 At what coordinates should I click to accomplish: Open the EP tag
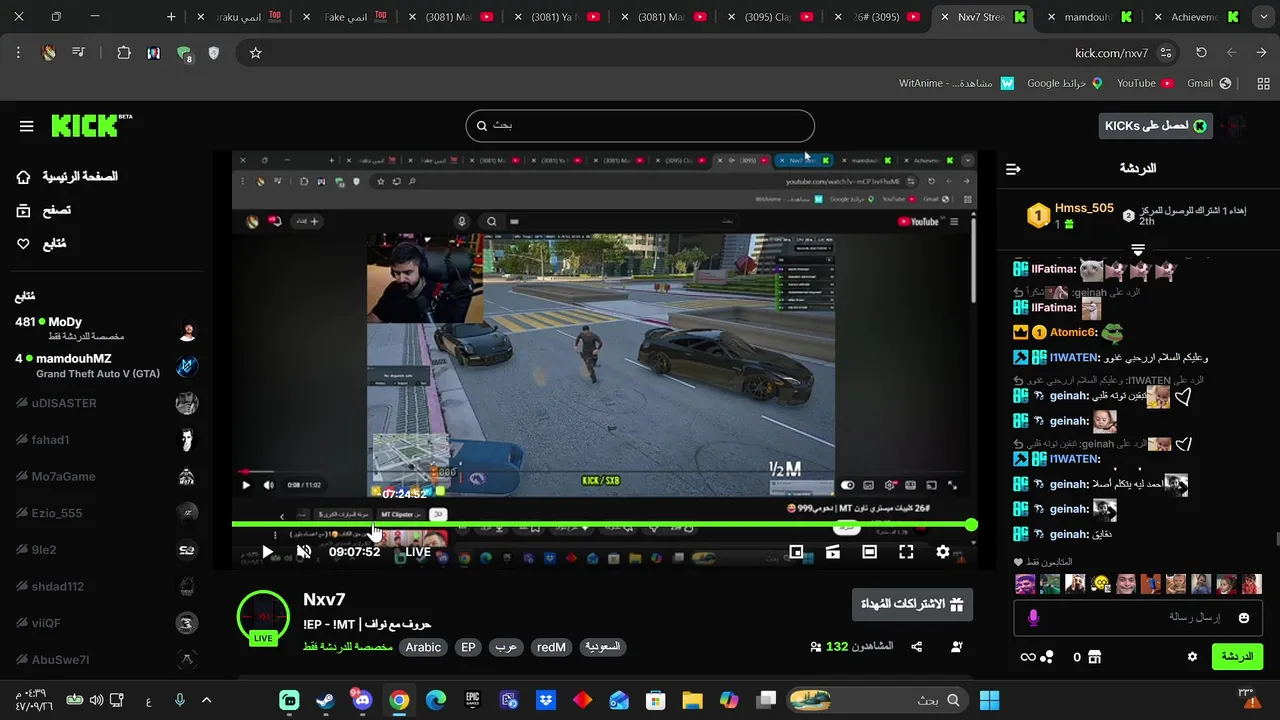click(468, 647)
